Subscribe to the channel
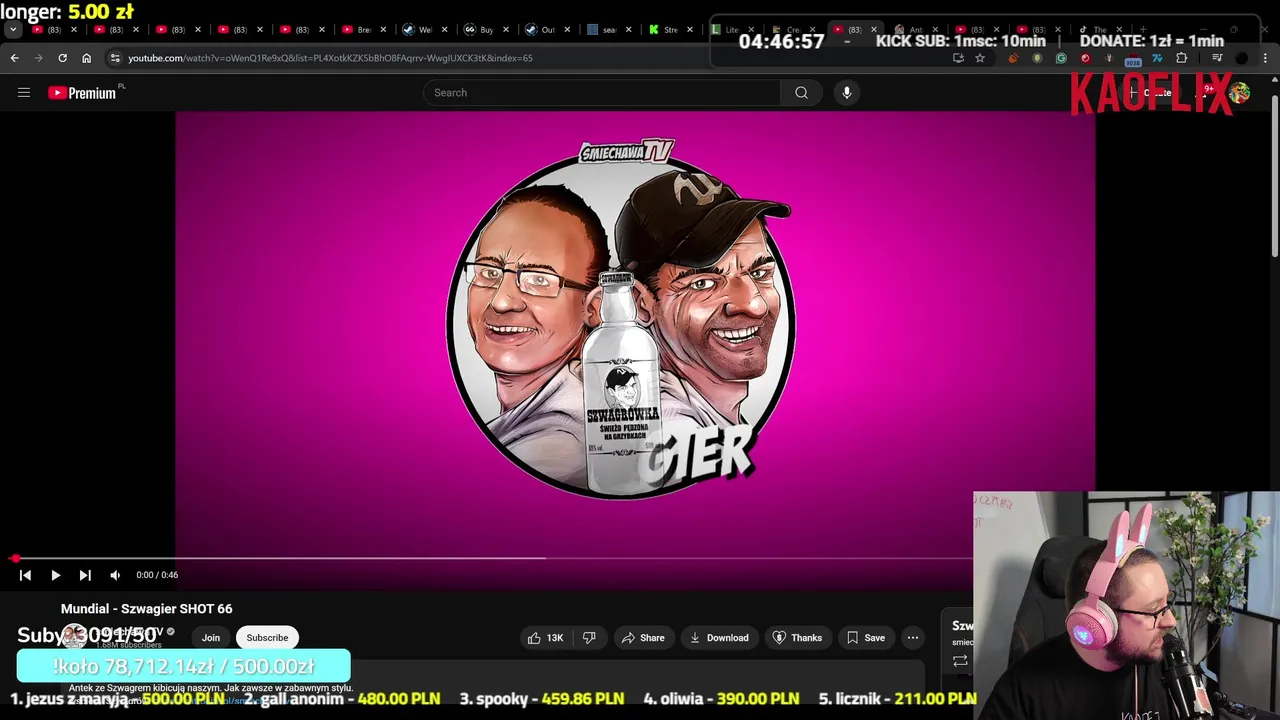The height and width of the screenshot is (720, 1280). pos(267,638)
